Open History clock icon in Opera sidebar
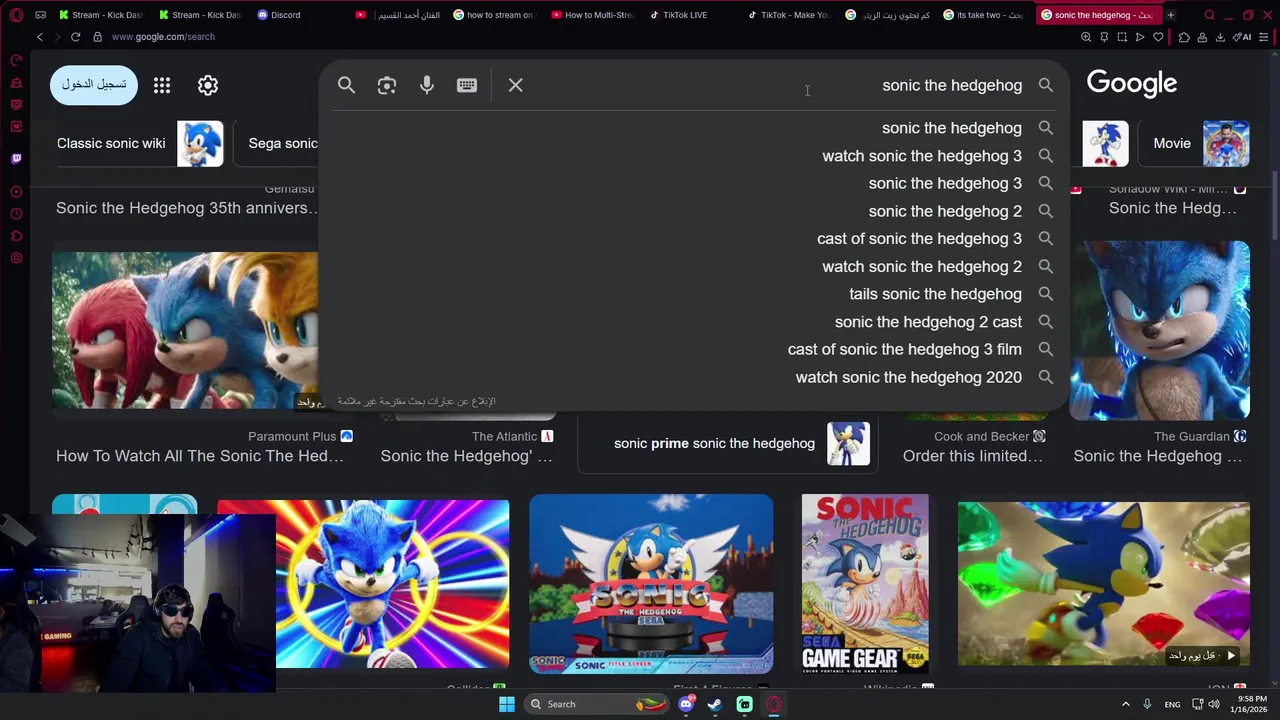Image resolution: width=1280 pixels, height=720 pixels. [x=16, y=214]
